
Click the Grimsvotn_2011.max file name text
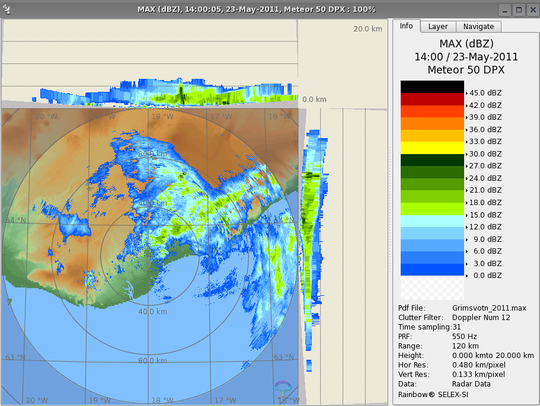coord(489,308)
